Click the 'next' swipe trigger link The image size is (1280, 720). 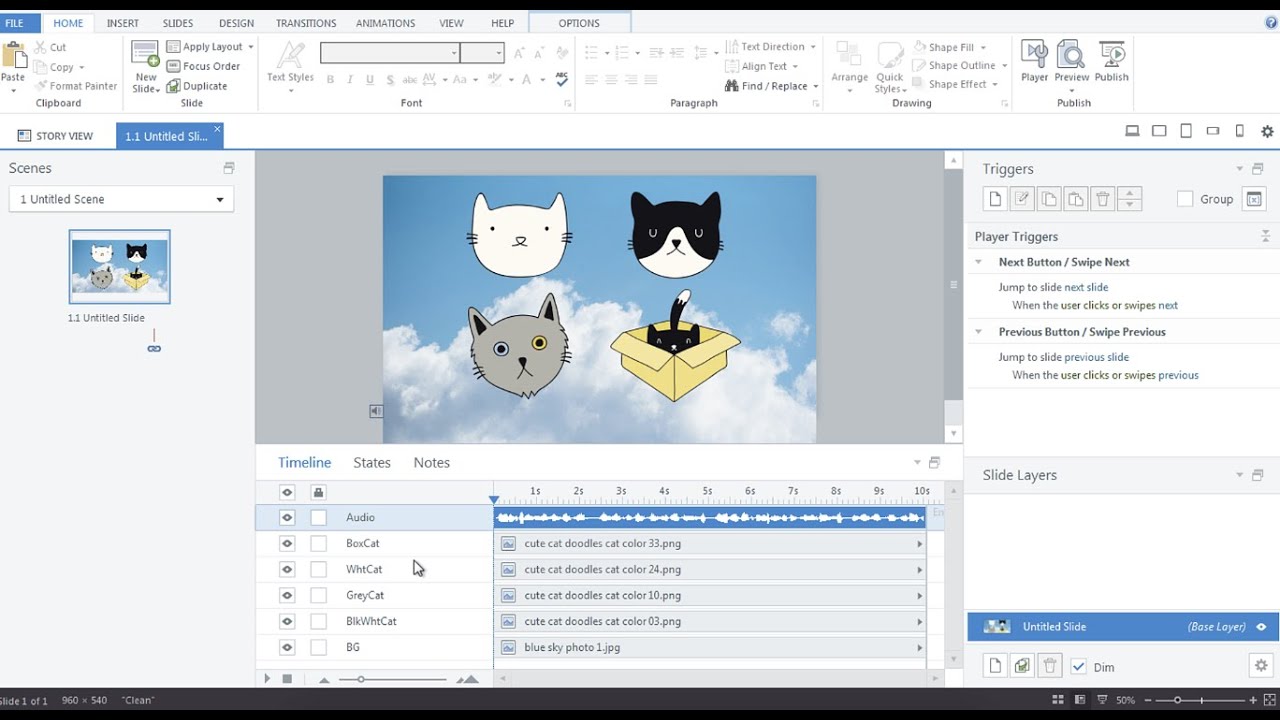(1168, 305)
